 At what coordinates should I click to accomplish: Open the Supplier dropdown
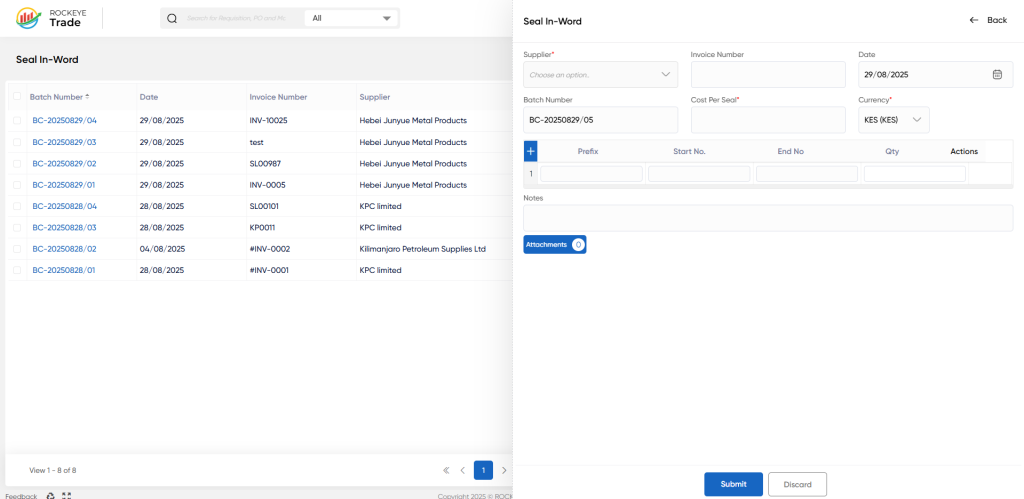click(600, 74)
